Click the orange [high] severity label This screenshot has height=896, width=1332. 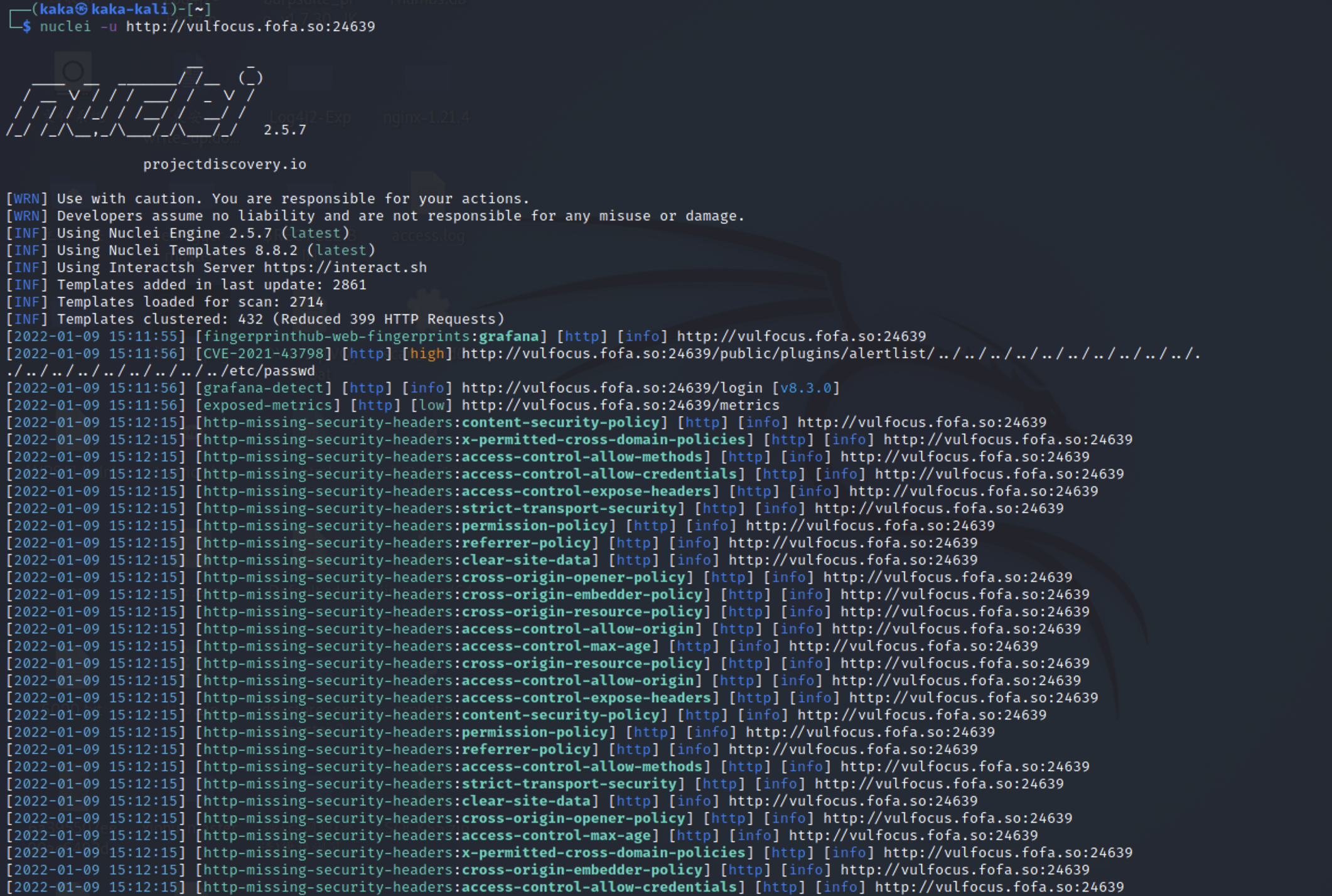(x=427, y=354)
